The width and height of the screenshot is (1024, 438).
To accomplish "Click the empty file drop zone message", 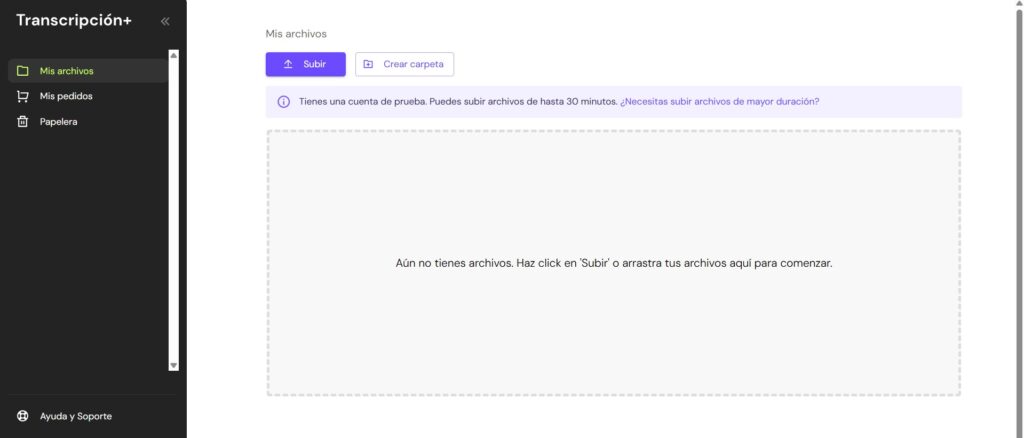I will [x=613, y=264].
